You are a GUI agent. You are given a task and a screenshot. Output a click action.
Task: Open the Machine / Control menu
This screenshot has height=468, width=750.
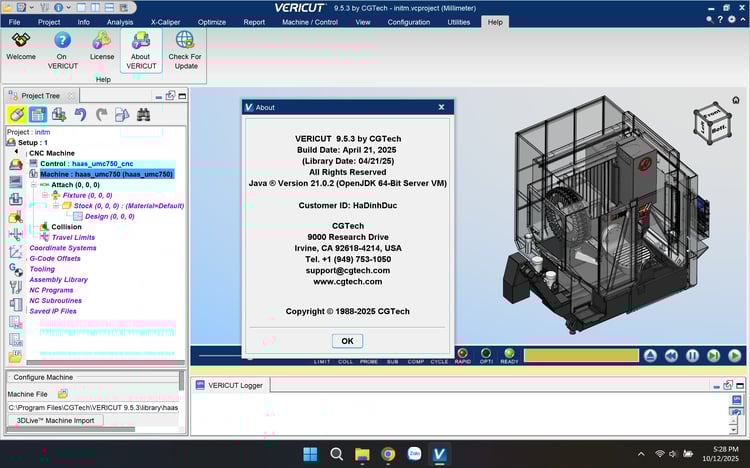(310, 22)
